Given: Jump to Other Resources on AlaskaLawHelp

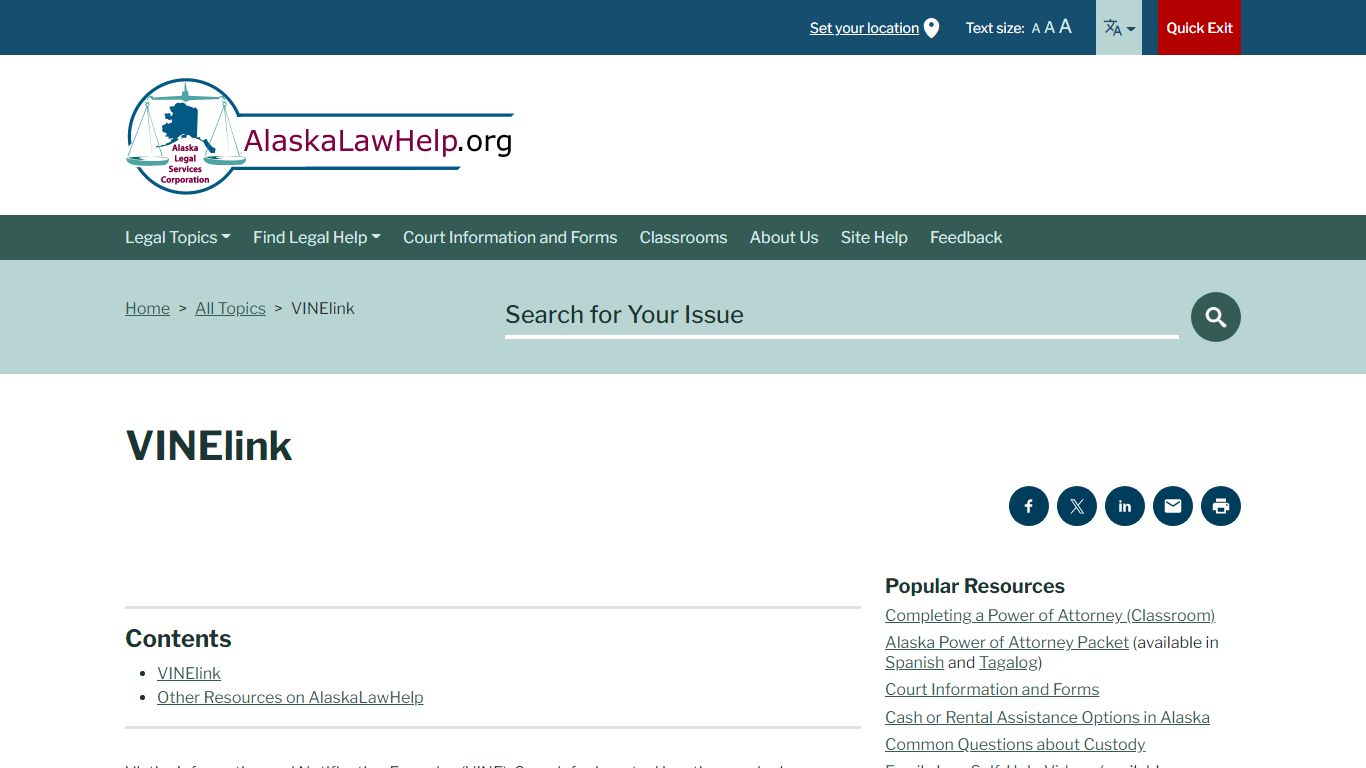Looking at the screenshot, I should tap(290, 697).
